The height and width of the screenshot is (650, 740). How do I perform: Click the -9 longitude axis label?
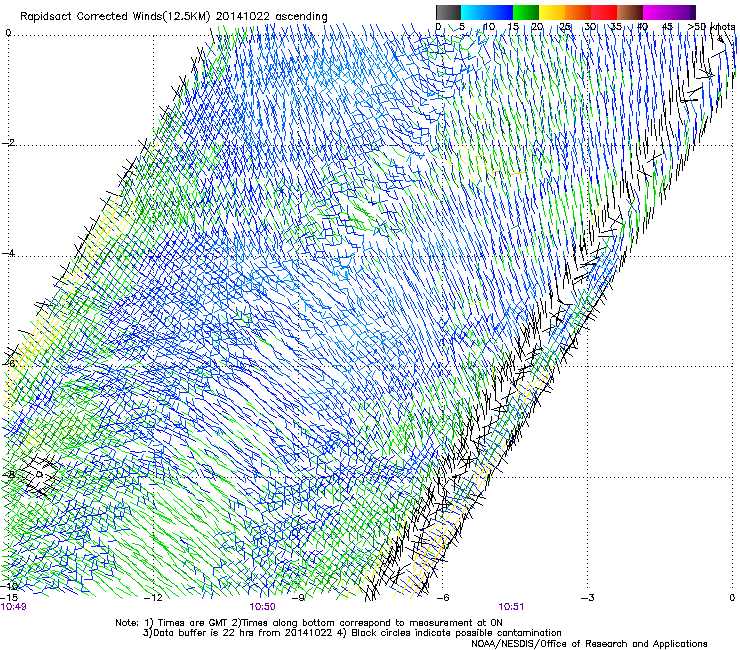click(298, 598)
